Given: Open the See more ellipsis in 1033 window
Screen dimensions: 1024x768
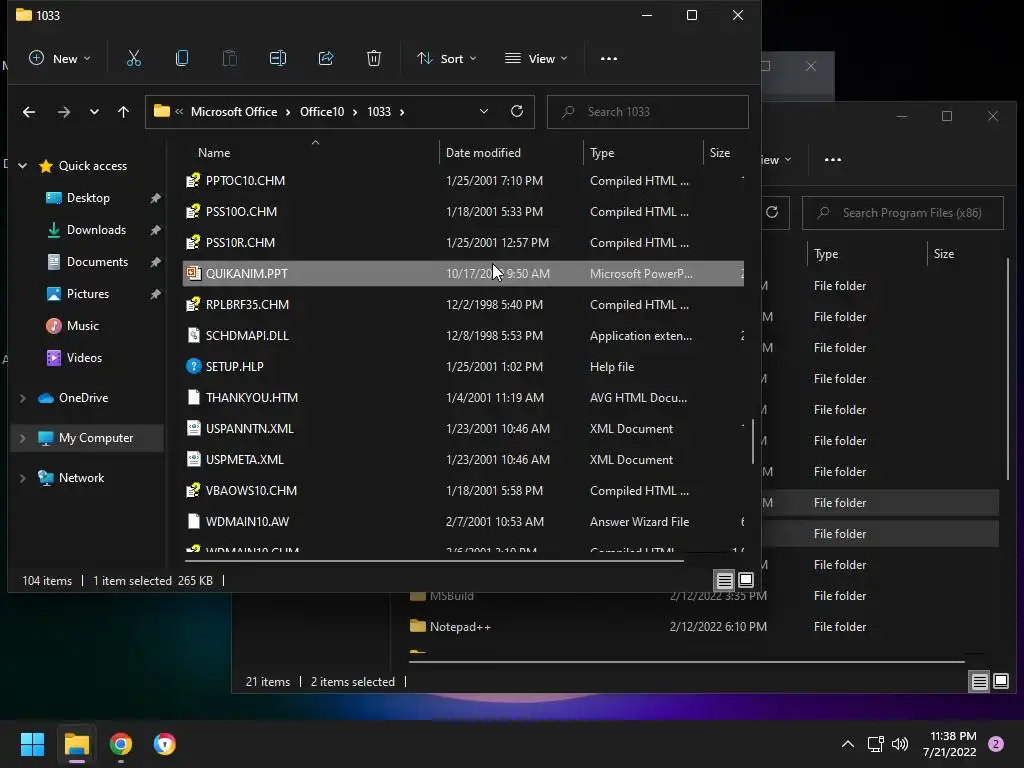Looking at the screenshot, I should (x=609, y=59).
